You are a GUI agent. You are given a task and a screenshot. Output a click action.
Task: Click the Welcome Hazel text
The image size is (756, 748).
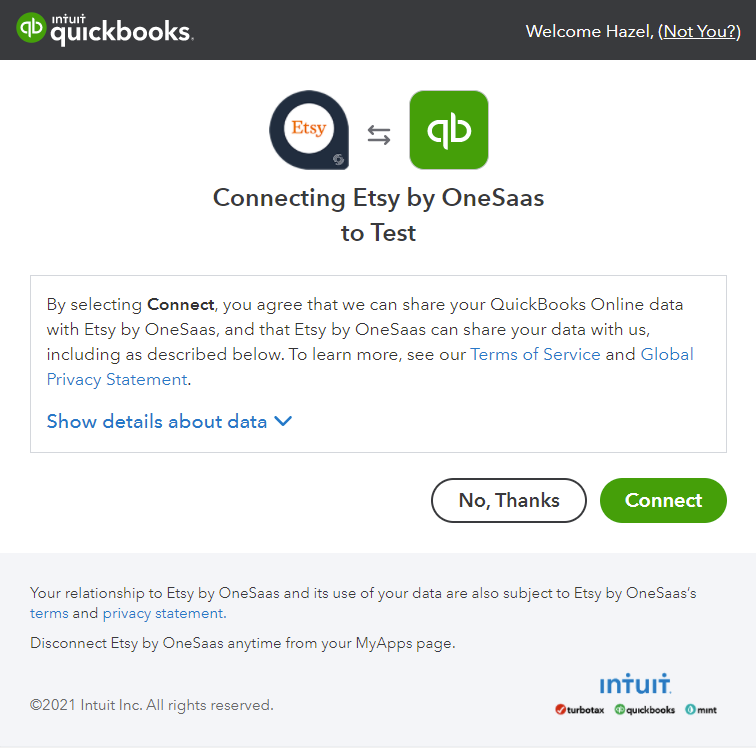589,31
